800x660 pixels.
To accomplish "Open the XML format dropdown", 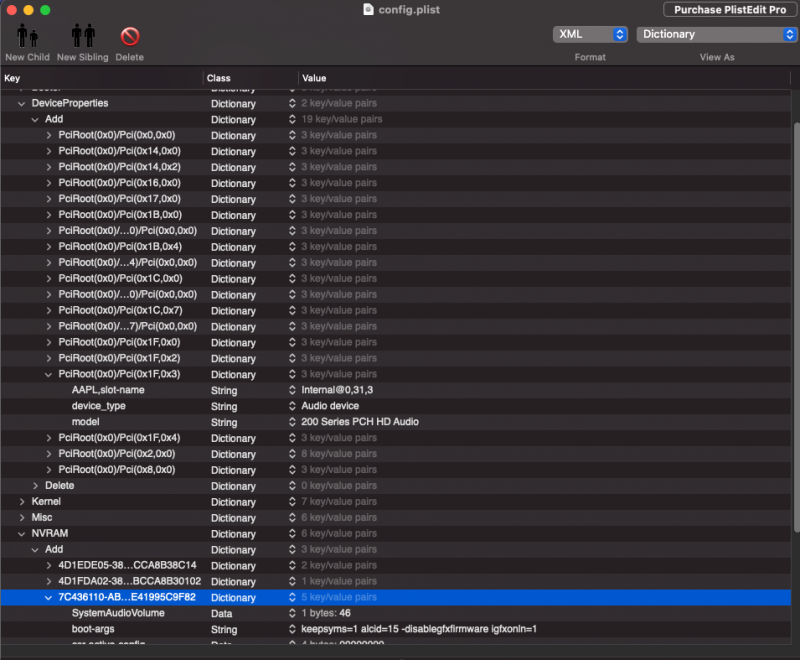I will [589, 34].
